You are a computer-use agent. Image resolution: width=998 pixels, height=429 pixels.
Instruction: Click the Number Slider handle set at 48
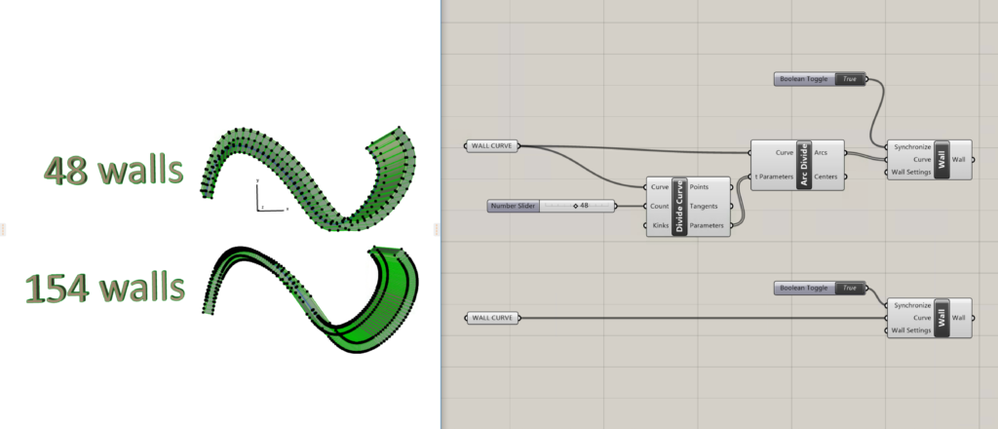(x=575, y=206)
